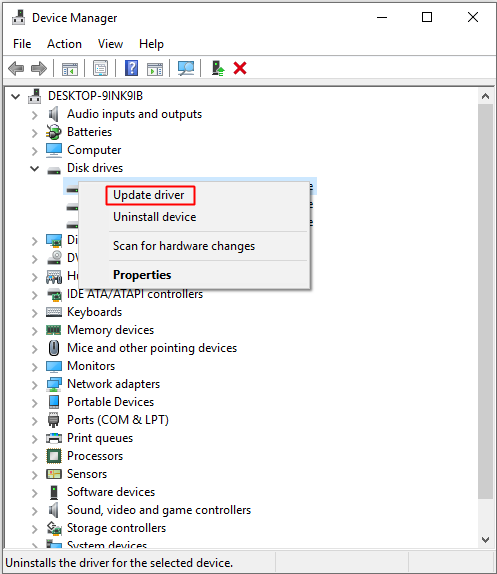
Task: Select the Keyboards tree item
Action: 94,312
